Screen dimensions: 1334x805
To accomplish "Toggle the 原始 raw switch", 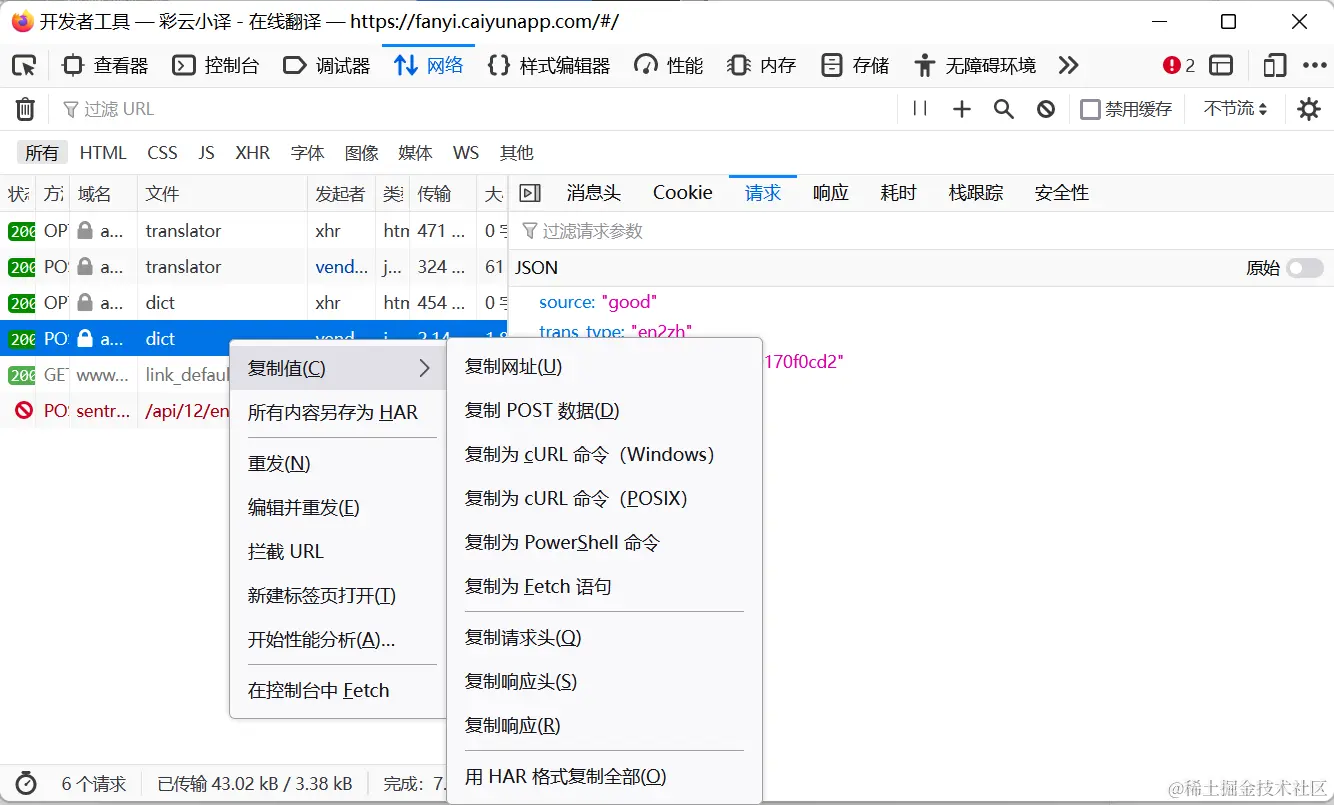I will (1304, 268).
